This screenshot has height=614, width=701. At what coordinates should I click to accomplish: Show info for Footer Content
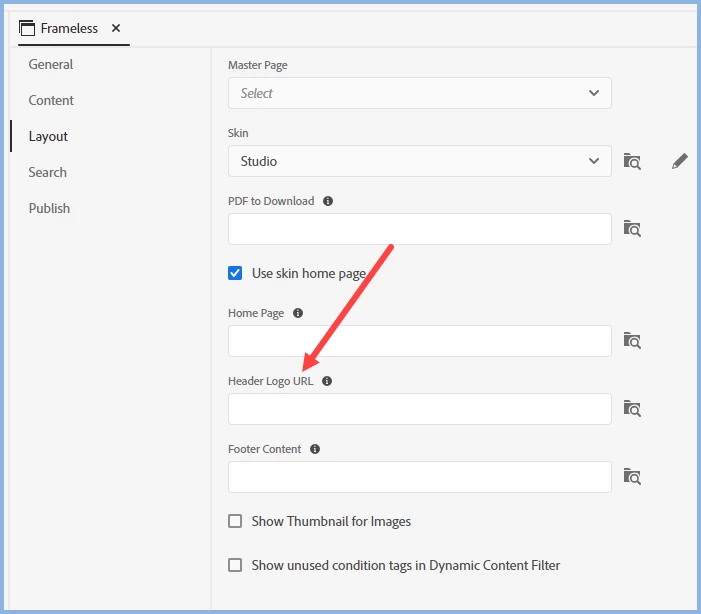click(x=315, y=449)
